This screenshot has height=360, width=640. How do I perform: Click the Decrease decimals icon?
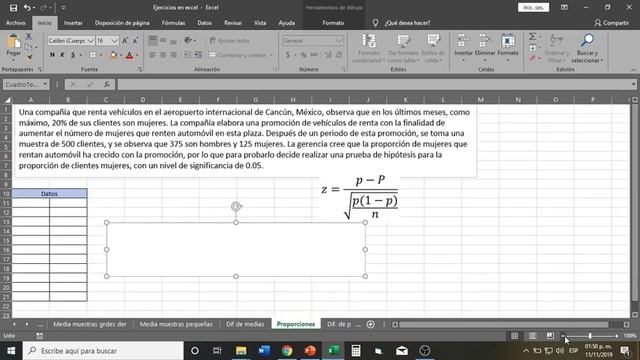point(339,55)
